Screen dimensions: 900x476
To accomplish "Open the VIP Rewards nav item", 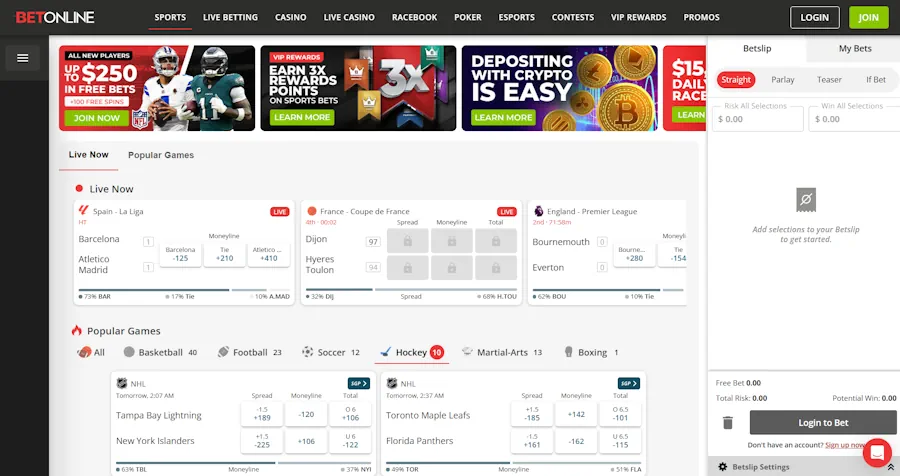I will [x=638, y=17].
